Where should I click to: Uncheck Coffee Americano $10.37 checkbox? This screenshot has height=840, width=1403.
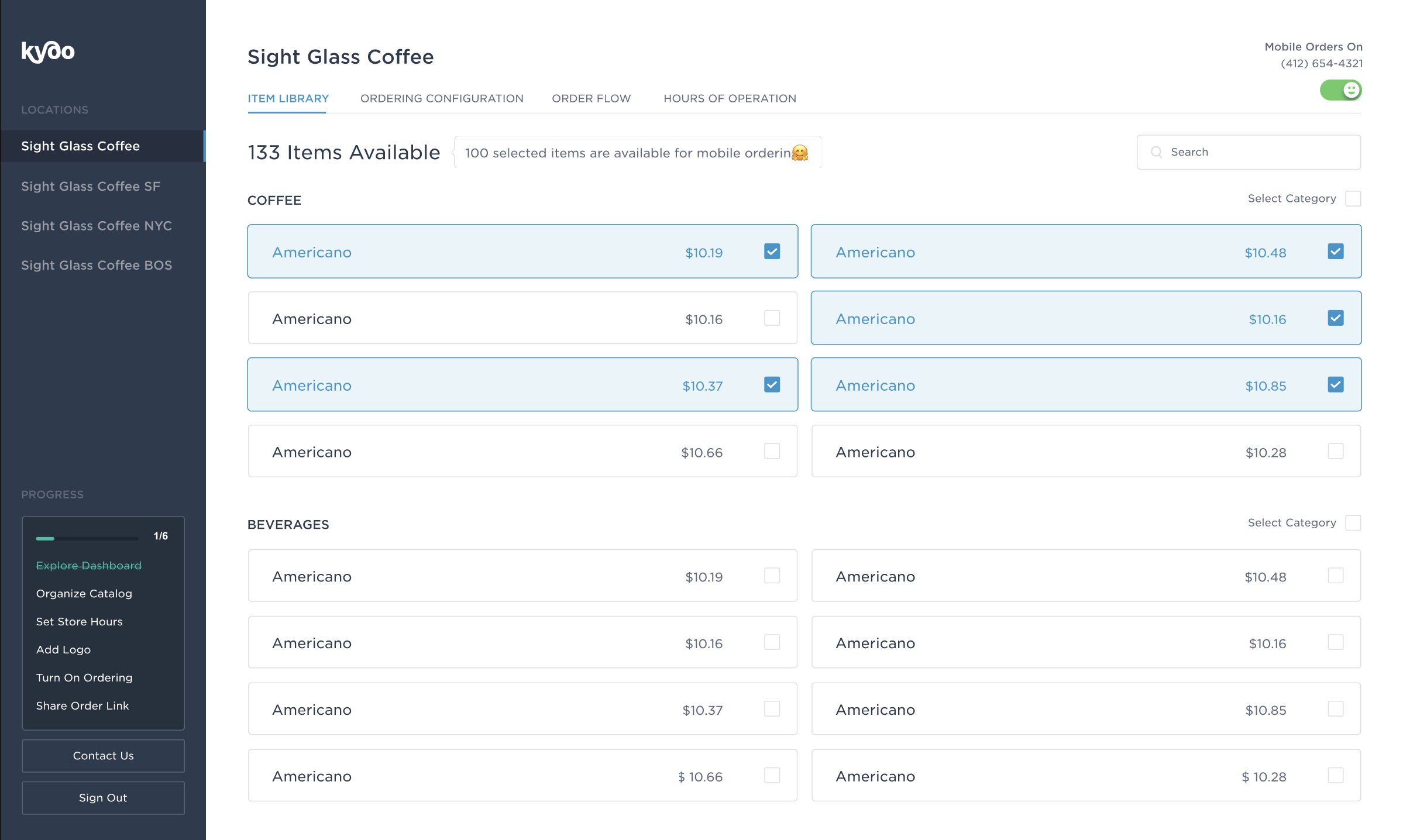coord(772,385)
